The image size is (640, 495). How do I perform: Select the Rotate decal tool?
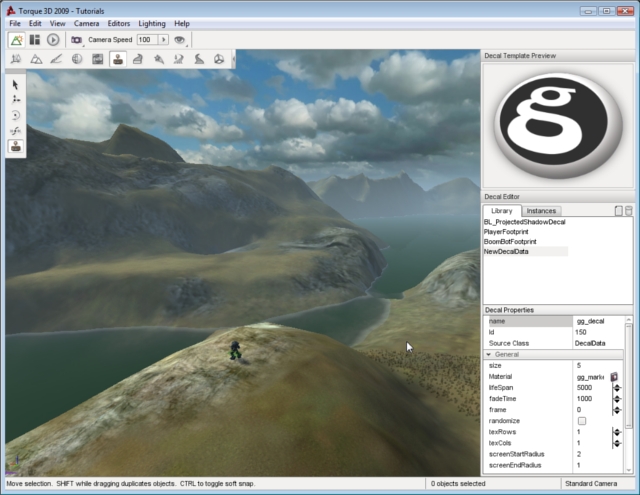click(16, 115)
